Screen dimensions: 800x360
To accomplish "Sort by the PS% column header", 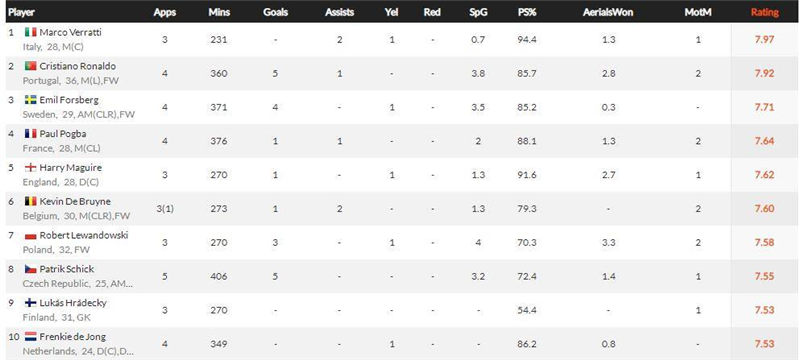I will coord(527,12).
